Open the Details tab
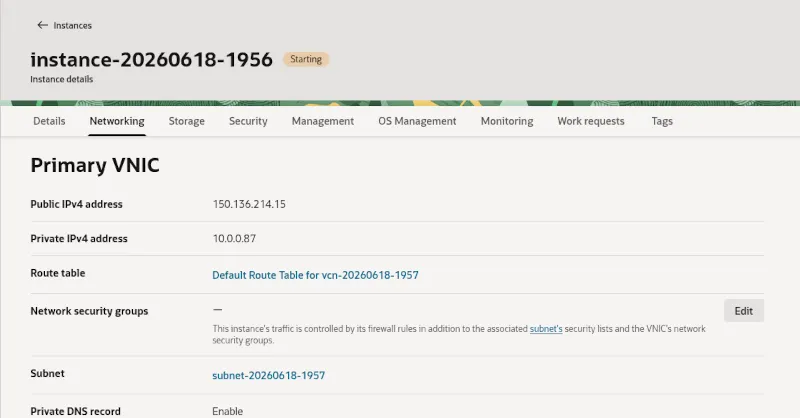The height and width of the screenshot is (418, 800). point(49,121)
